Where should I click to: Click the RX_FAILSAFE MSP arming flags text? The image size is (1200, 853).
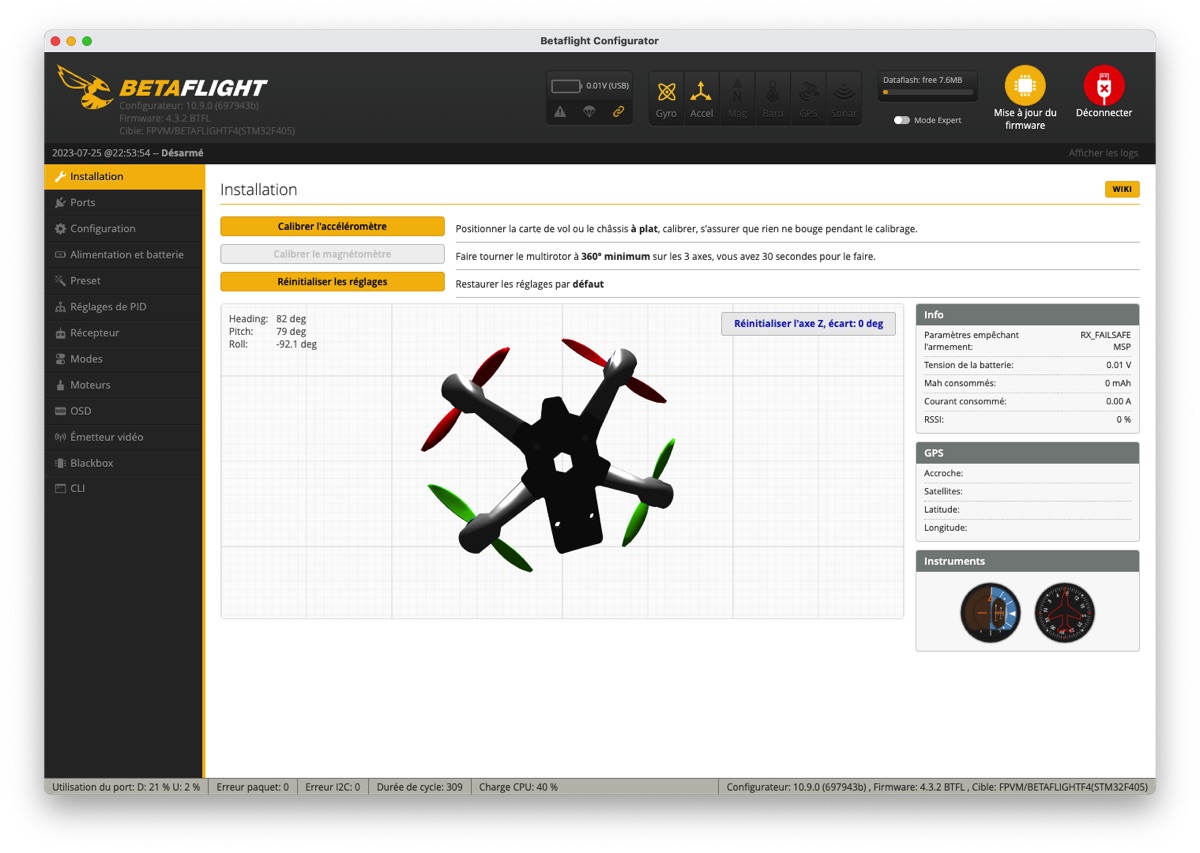point(1105,341)
